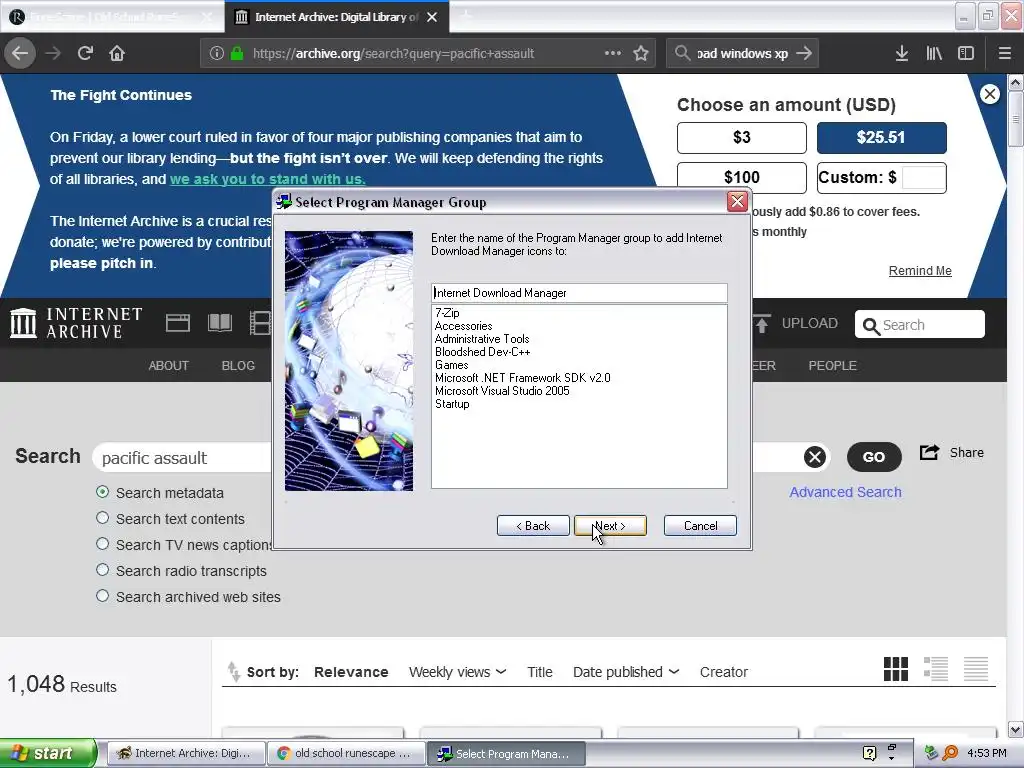Clear the pacific assault search query
Image resolution: width=1024 pixels, height=768 pixels.
point(814,457)
